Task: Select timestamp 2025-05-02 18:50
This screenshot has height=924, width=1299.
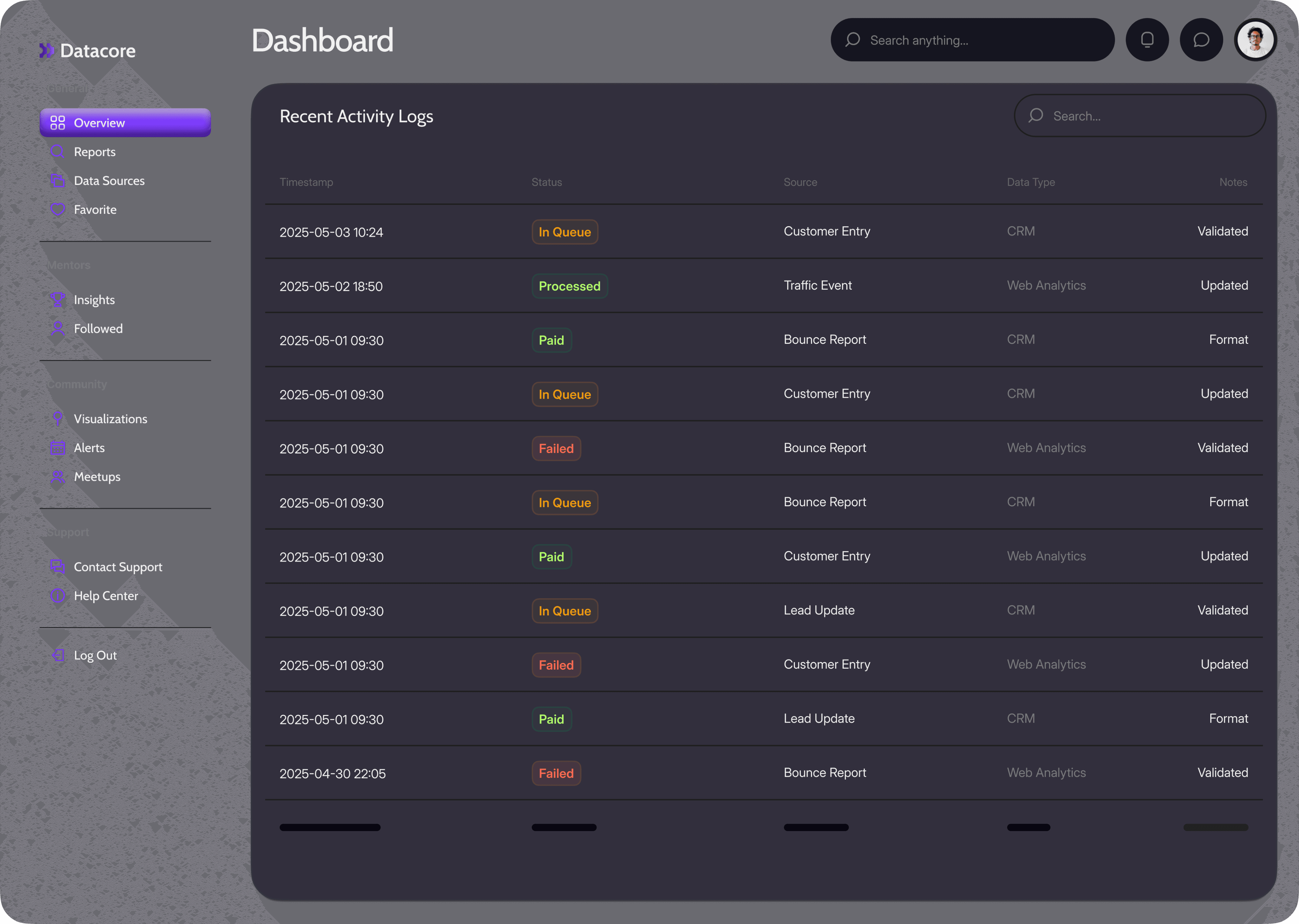Action: click(x=330, y=286)
